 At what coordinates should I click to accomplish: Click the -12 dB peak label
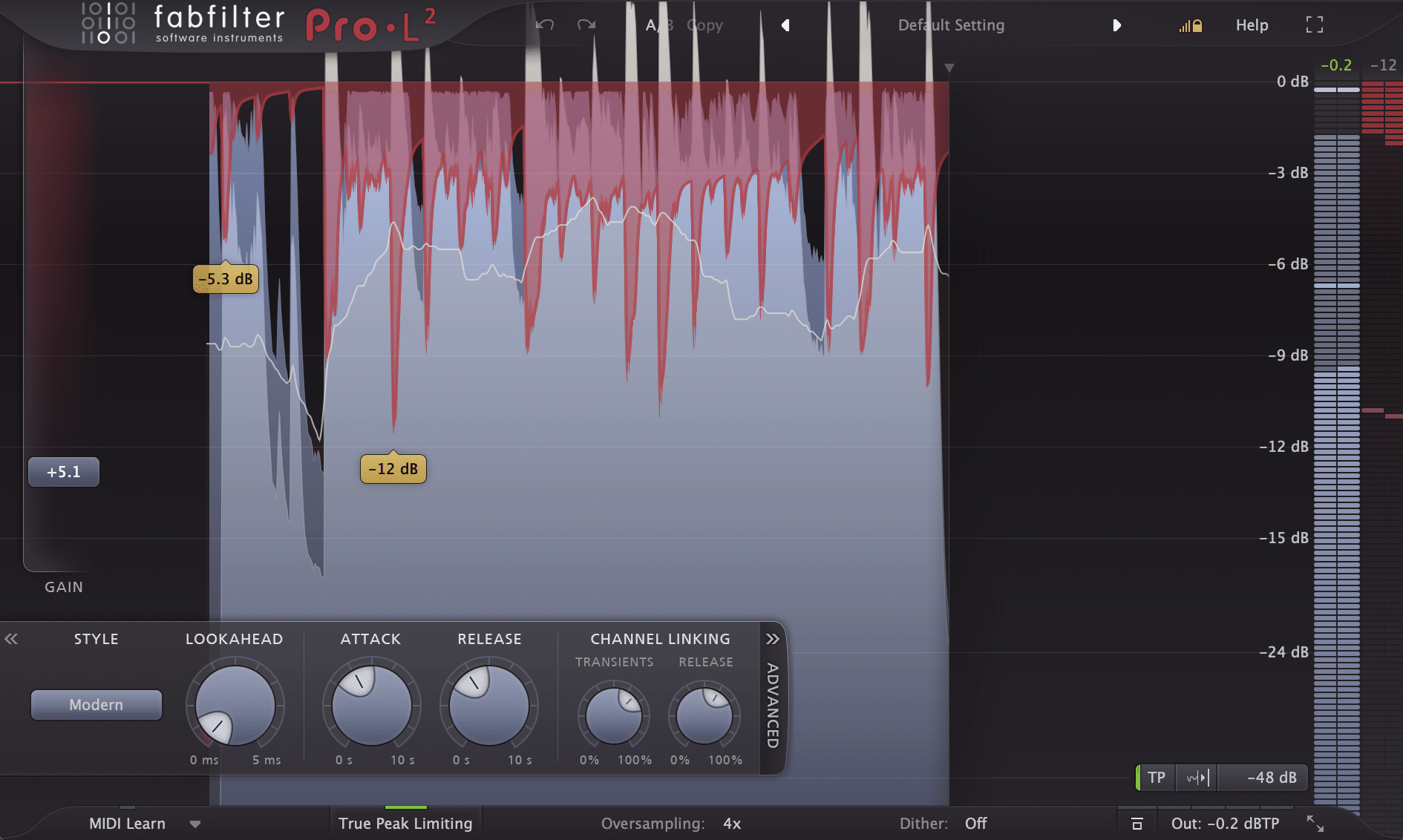coord(393,469)
